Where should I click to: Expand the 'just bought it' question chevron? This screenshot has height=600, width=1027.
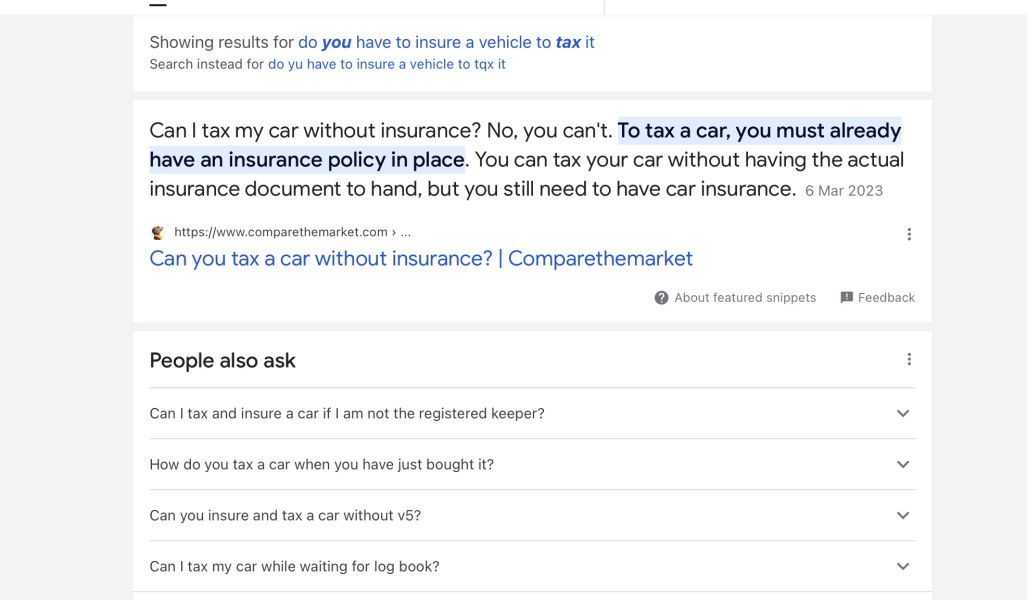[903, 465]
